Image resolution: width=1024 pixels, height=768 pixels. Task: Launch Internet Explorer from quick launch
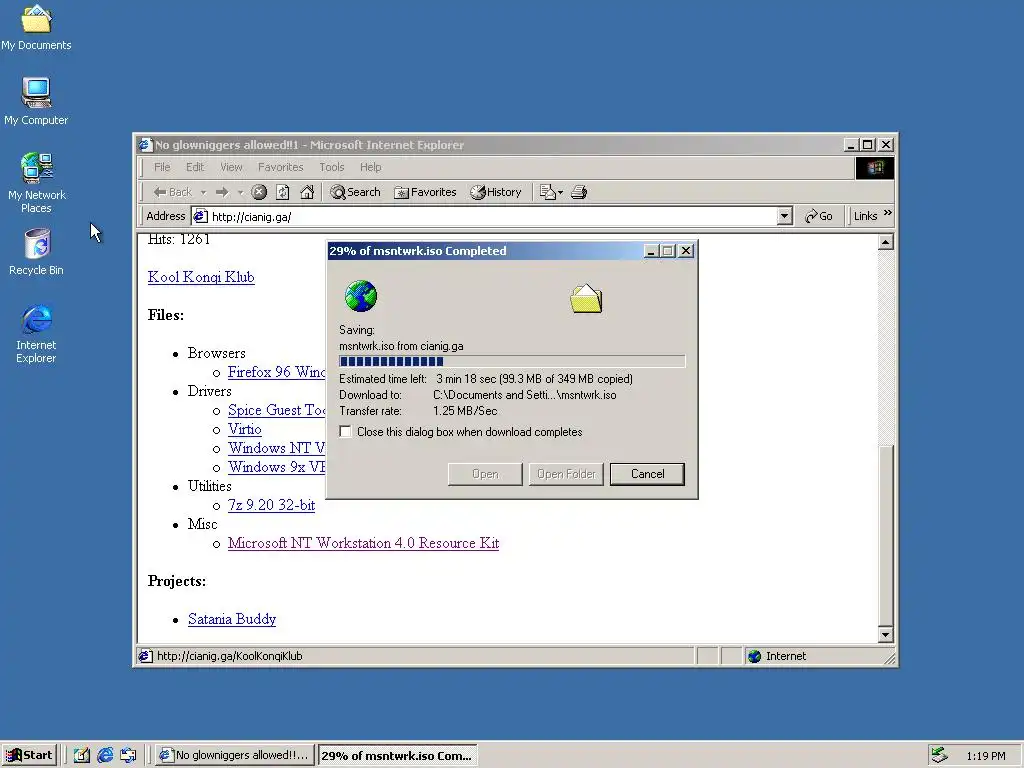[105, 756]
